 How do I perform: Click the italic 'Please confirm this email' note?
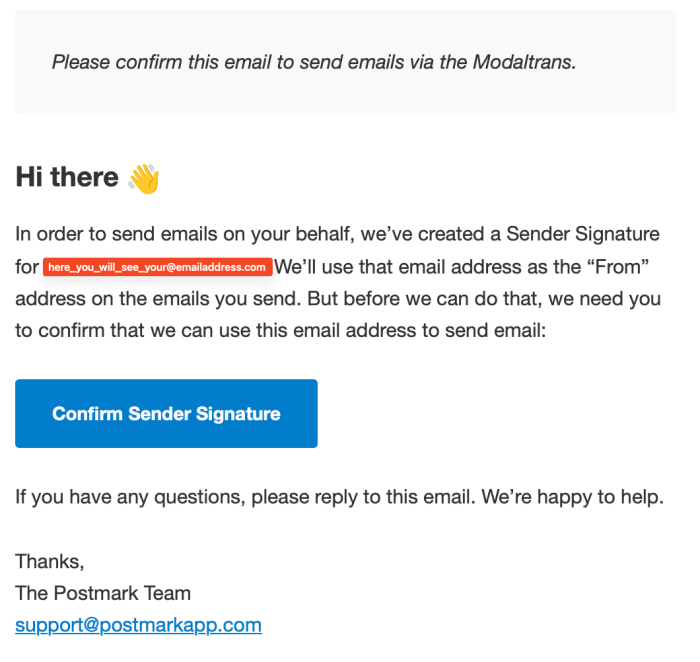[314, 62]
